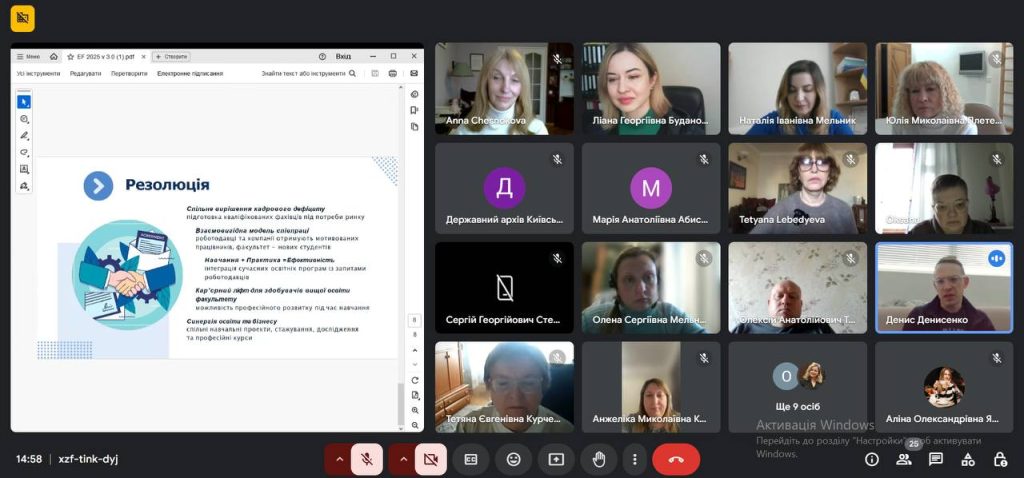1024x478 pixels.
Task: Show the participants list
Action: point(904,459)
